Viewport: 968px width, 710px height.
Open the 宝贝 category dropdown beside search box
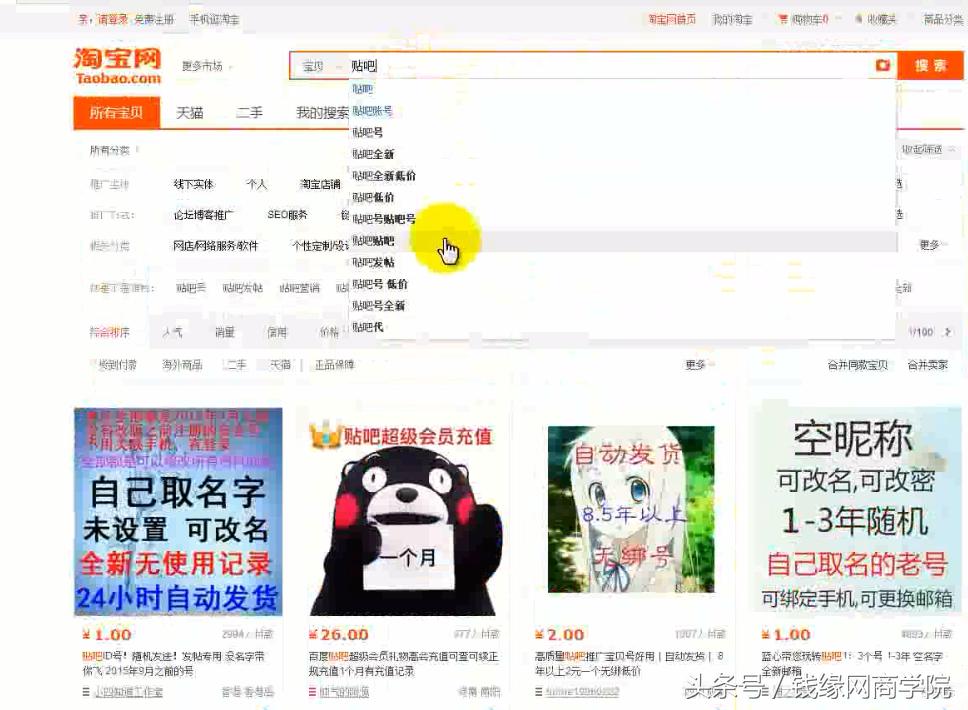[318, 65]
